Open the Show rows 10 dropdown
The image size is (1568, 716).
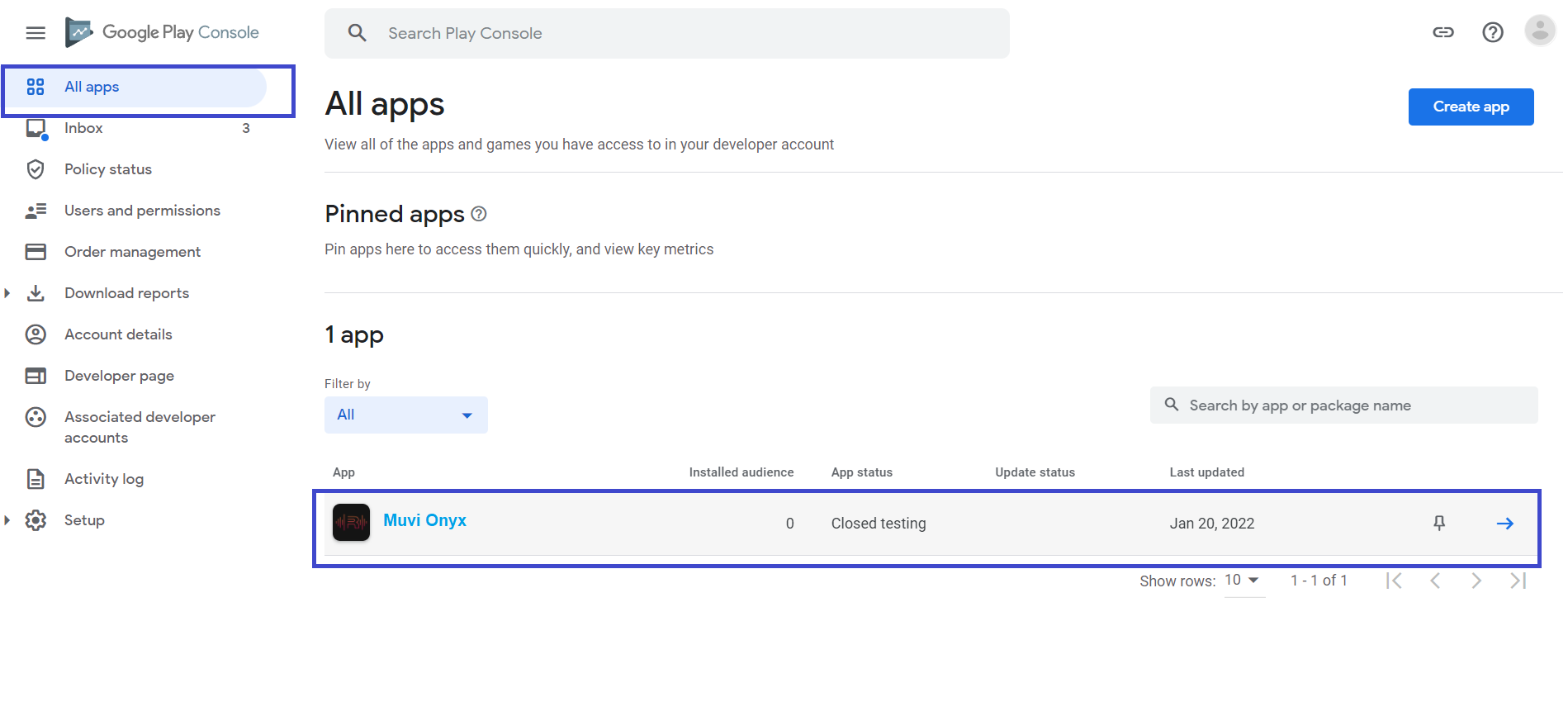(x=1244, y=581)
